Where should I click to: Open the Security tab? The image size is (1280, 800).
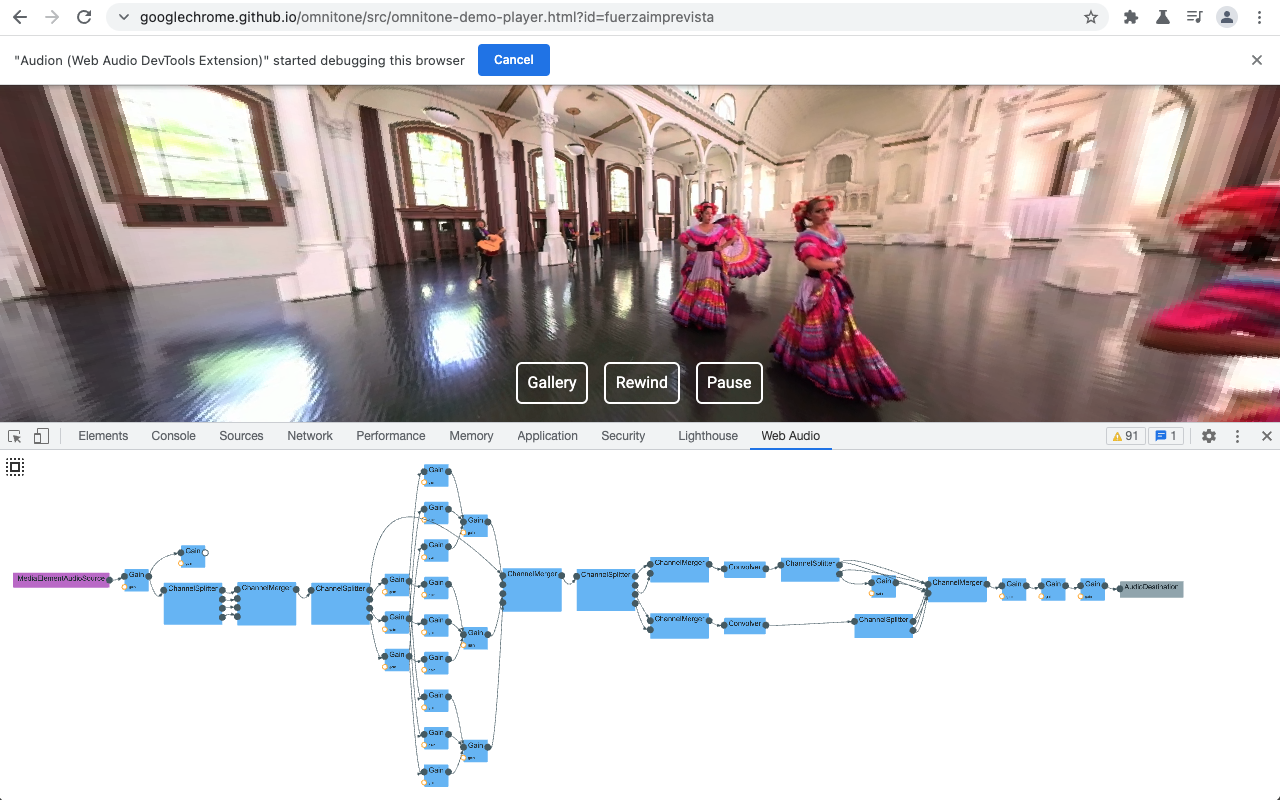[x=623, y=436]
